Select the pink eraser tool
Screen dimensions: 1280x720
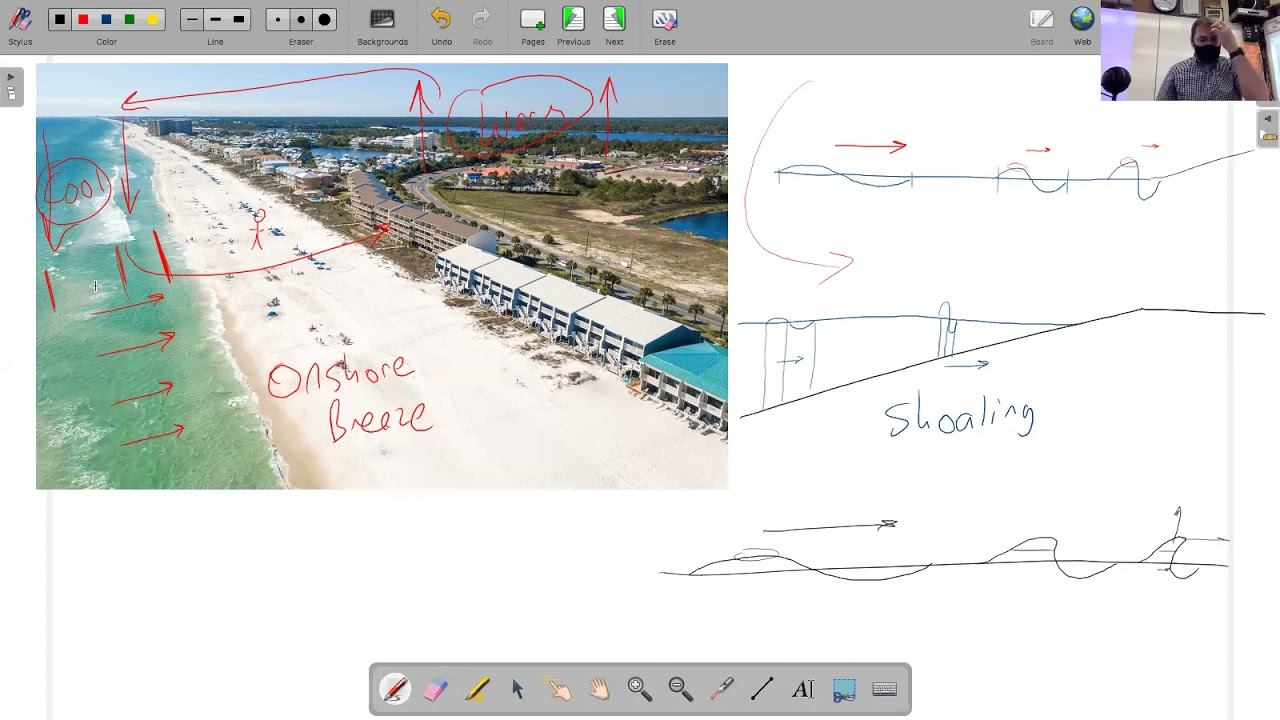point(435,689)
